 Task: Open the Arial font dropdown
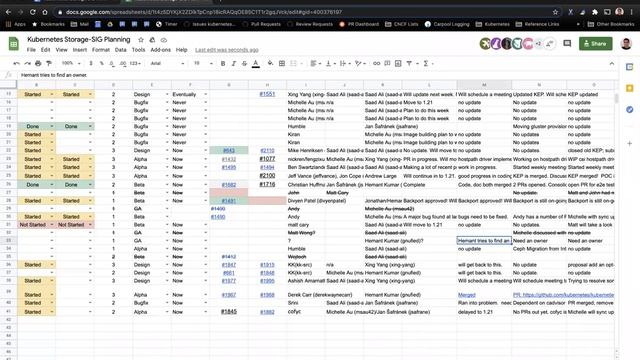coord(167,63)
